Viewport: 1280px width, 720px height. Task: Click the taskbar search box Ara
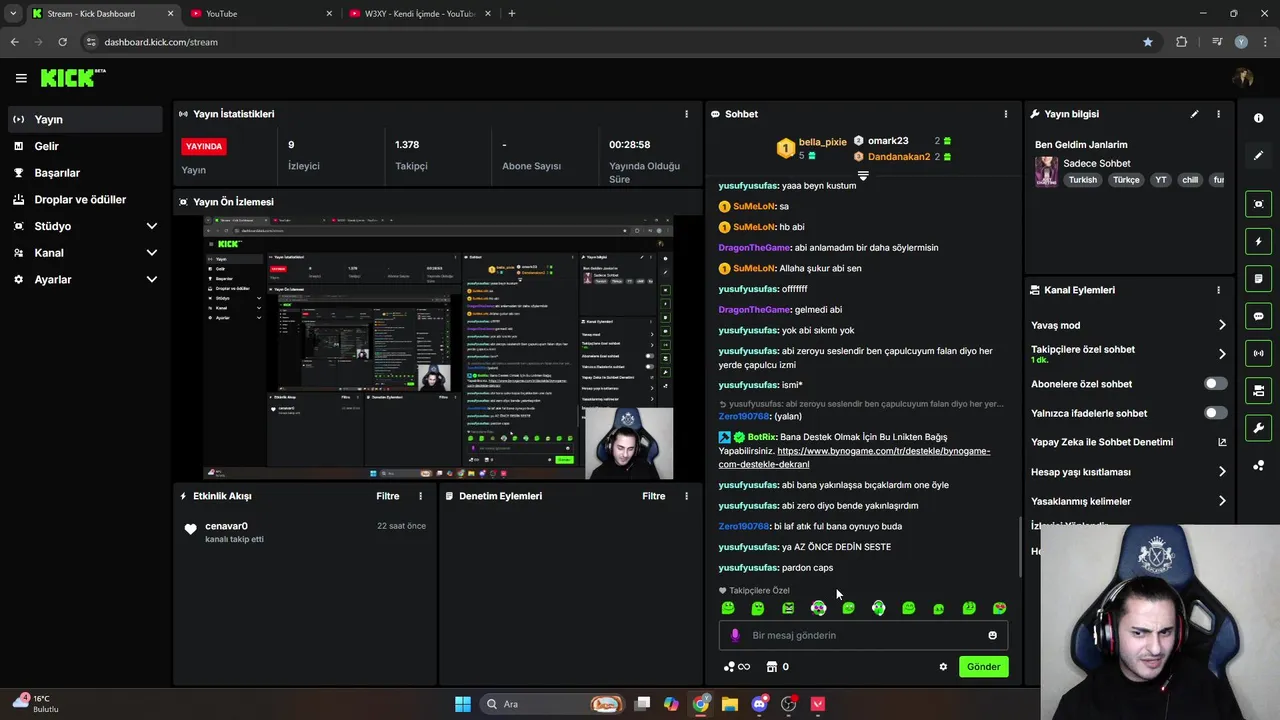pyautogui.click(x=552, y=704)
